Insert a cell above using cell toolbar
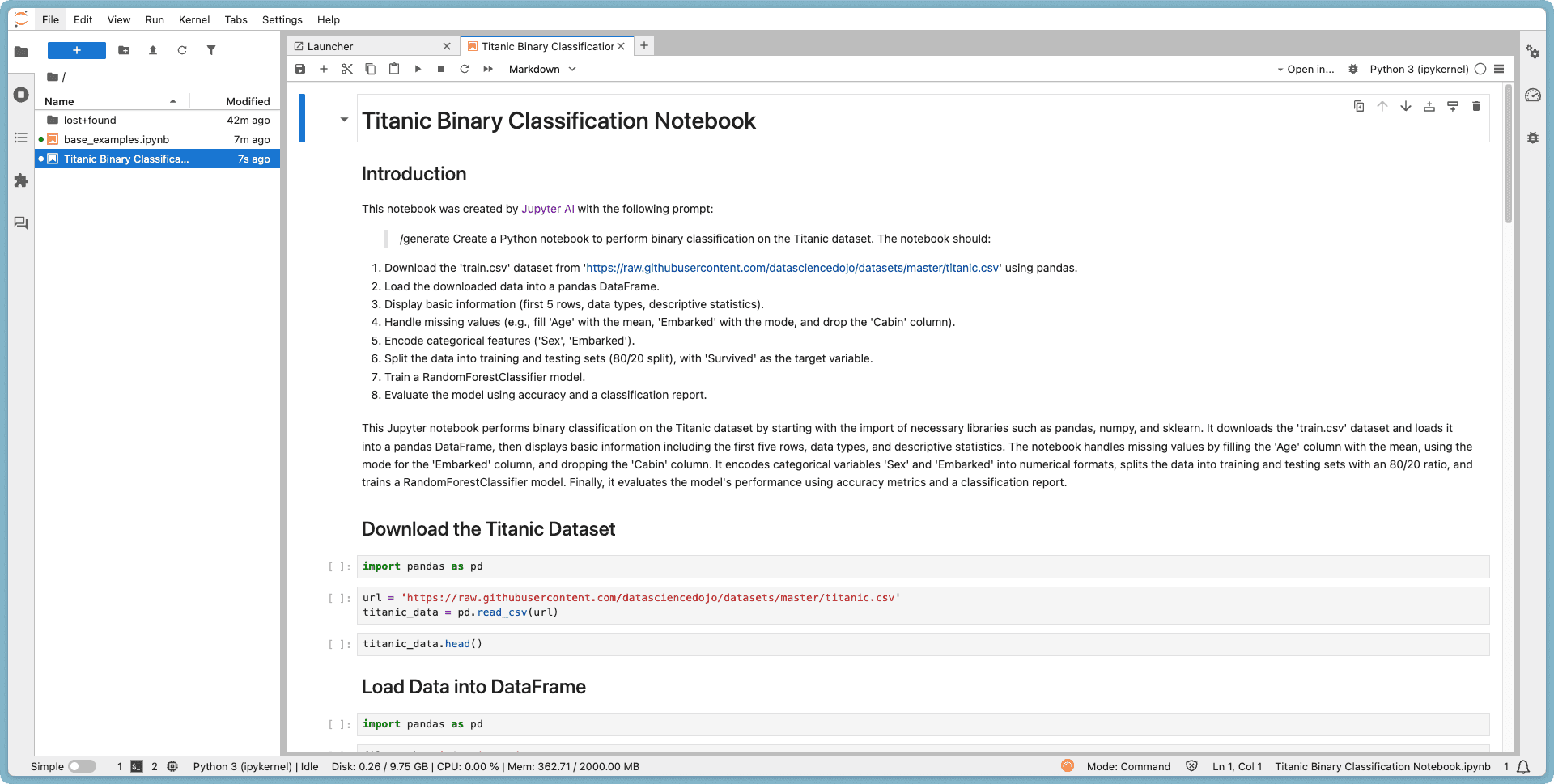This screenshot has height=784, width=1554. click(1429, 106)
